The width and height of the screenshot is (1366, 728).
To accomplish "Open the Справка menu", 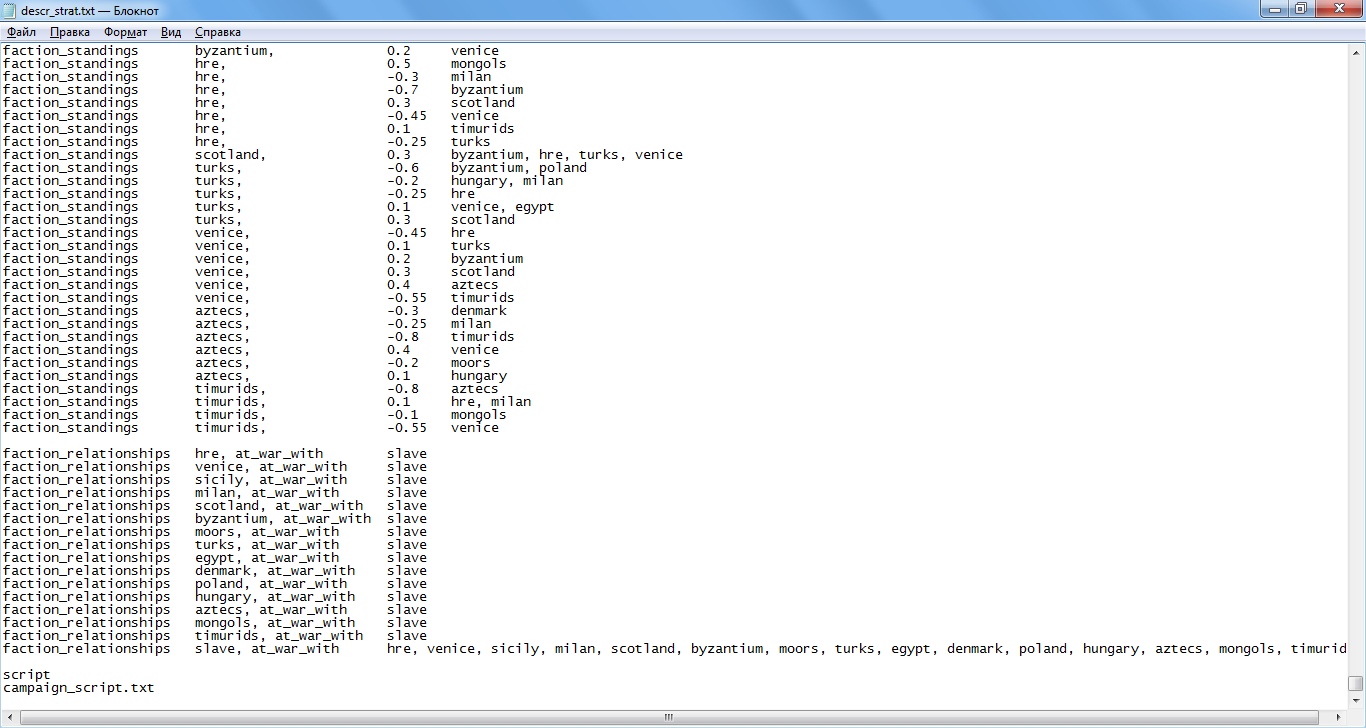I will [217, 32].
